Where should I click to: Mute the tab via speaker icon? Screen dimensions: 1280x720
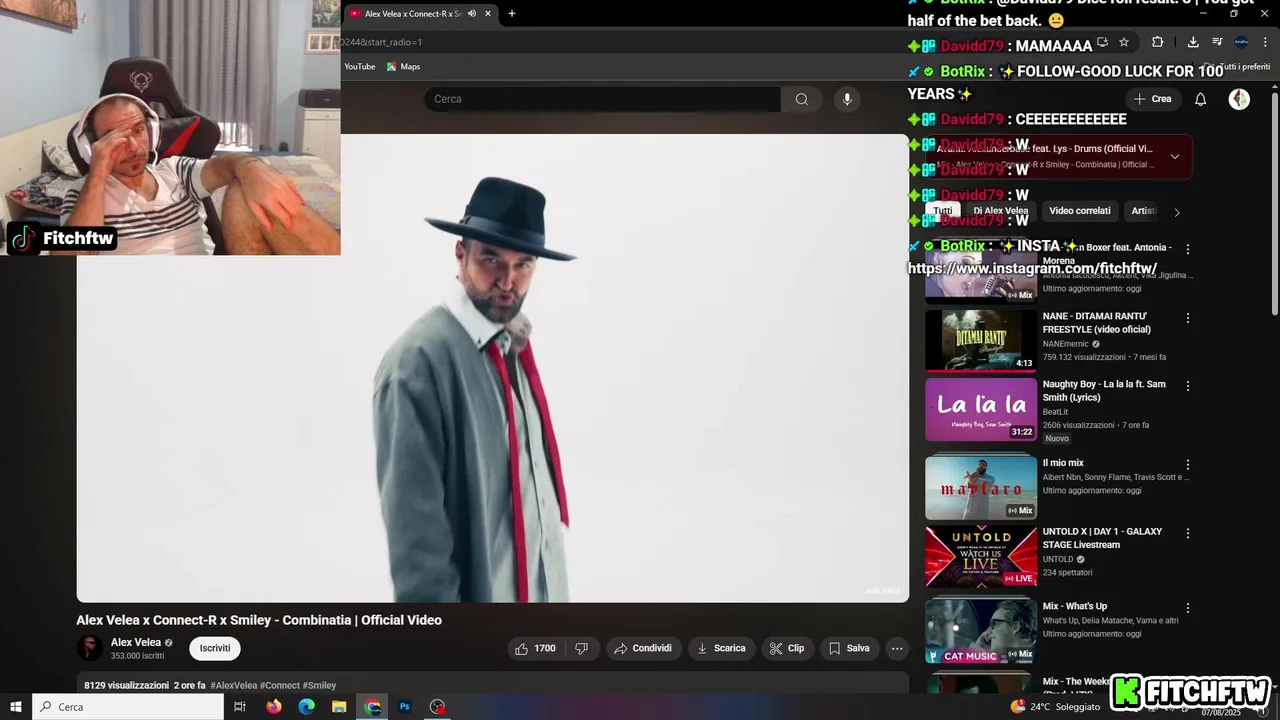click(472, 14)
